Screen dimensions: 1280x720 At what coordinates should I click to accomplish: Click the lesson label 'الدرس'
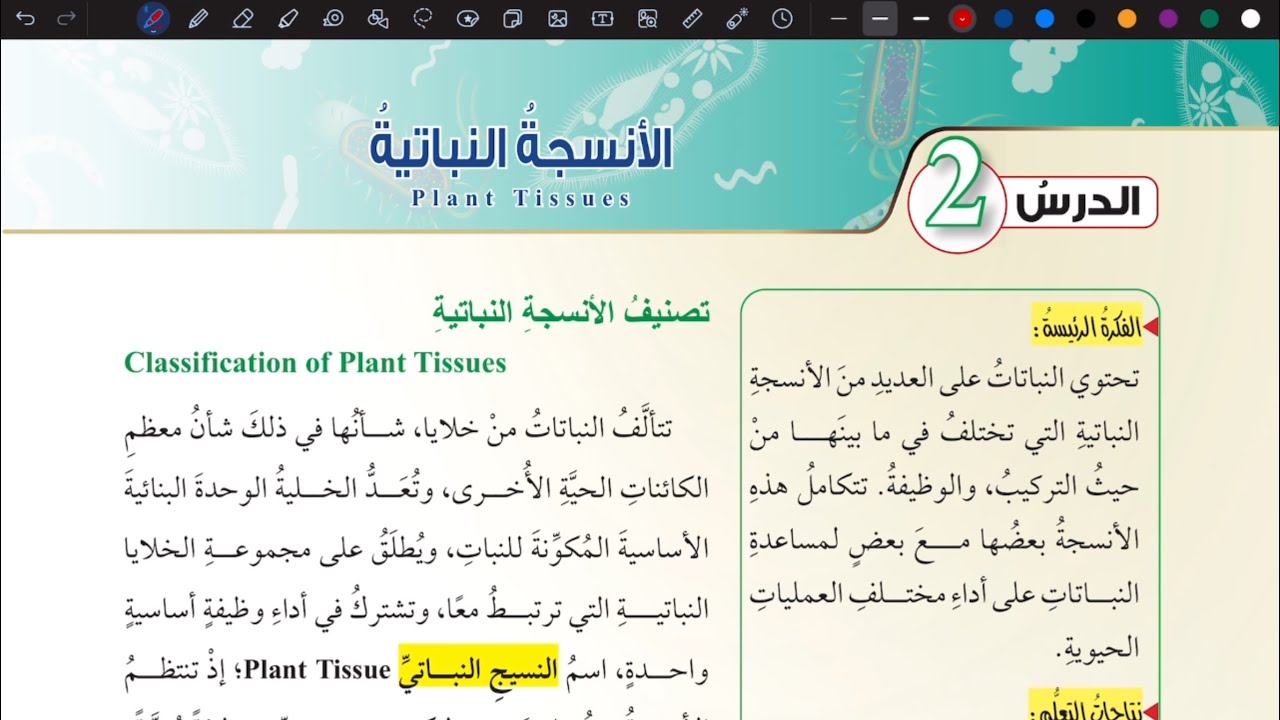coord(1078,203)
